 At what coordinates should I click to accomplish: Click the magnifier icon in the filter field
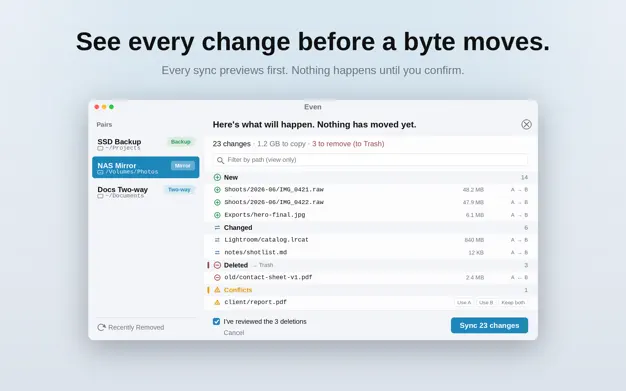(220, 160)
